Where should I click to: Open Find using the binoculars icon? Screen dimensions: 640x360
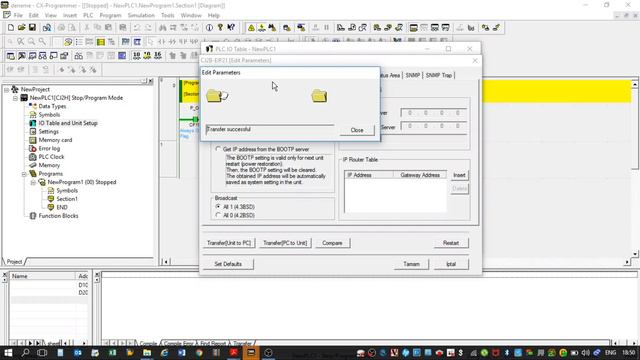(162, 28)
